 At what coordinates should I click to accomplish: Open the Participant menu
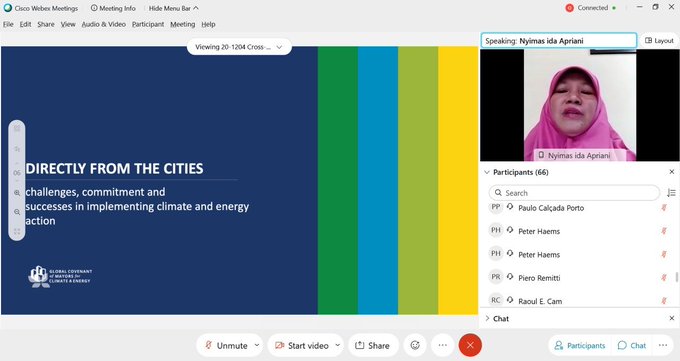[x=148, y=24]
